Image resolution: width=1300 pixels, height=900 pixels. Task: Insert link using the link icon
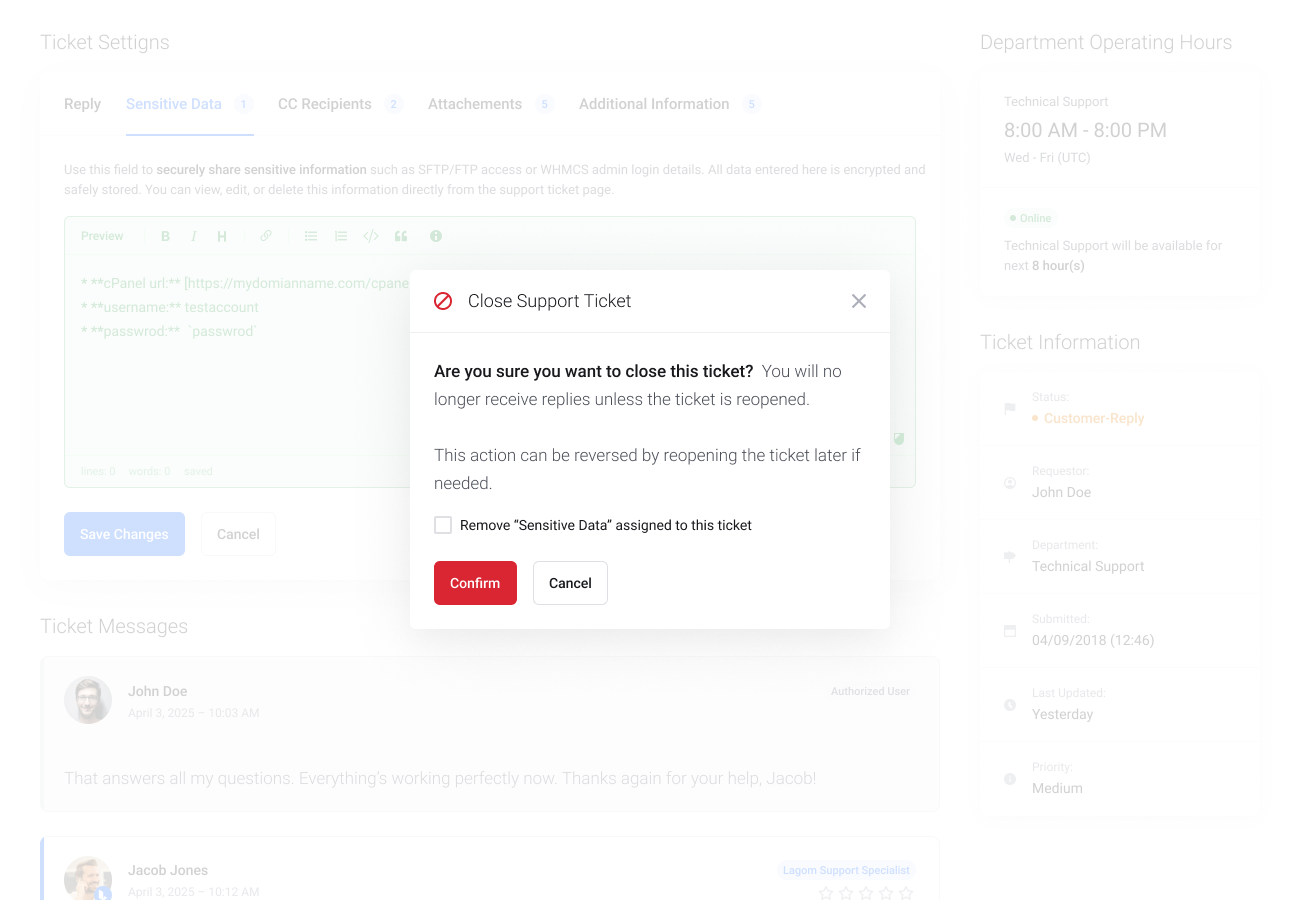[266, 237]
